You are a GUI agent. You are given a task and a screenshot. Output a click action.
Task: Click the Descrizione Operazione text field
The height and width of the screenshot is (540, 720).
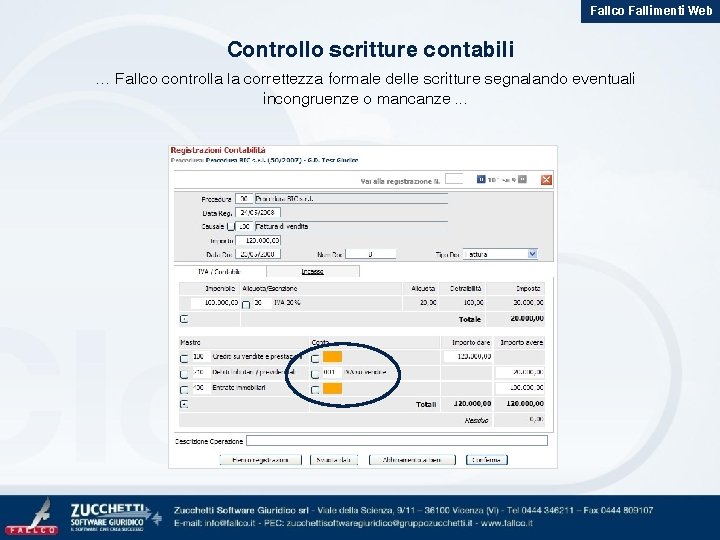click(397, 441)
